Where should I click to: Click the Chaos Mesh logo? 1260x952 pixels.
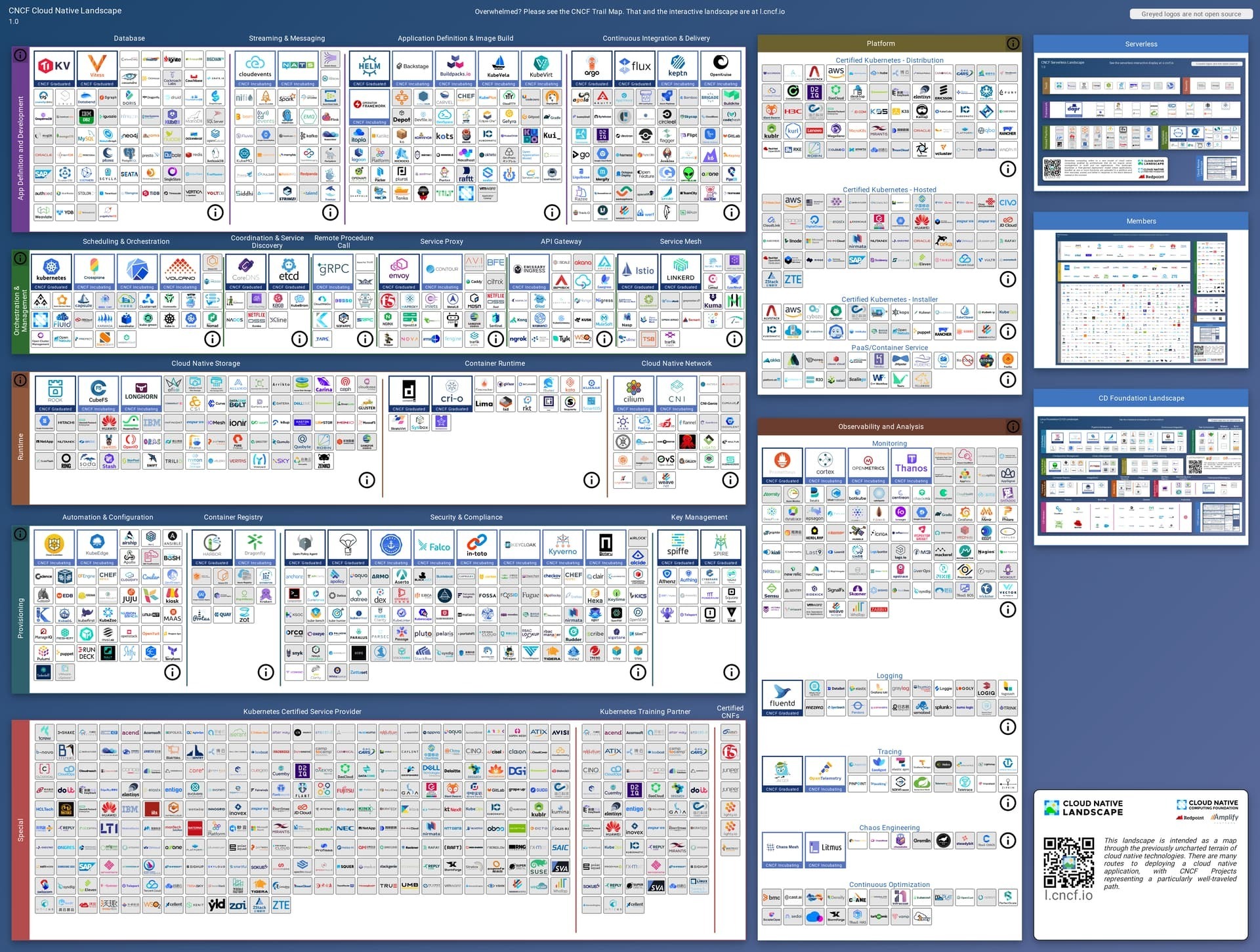point(782,850)
